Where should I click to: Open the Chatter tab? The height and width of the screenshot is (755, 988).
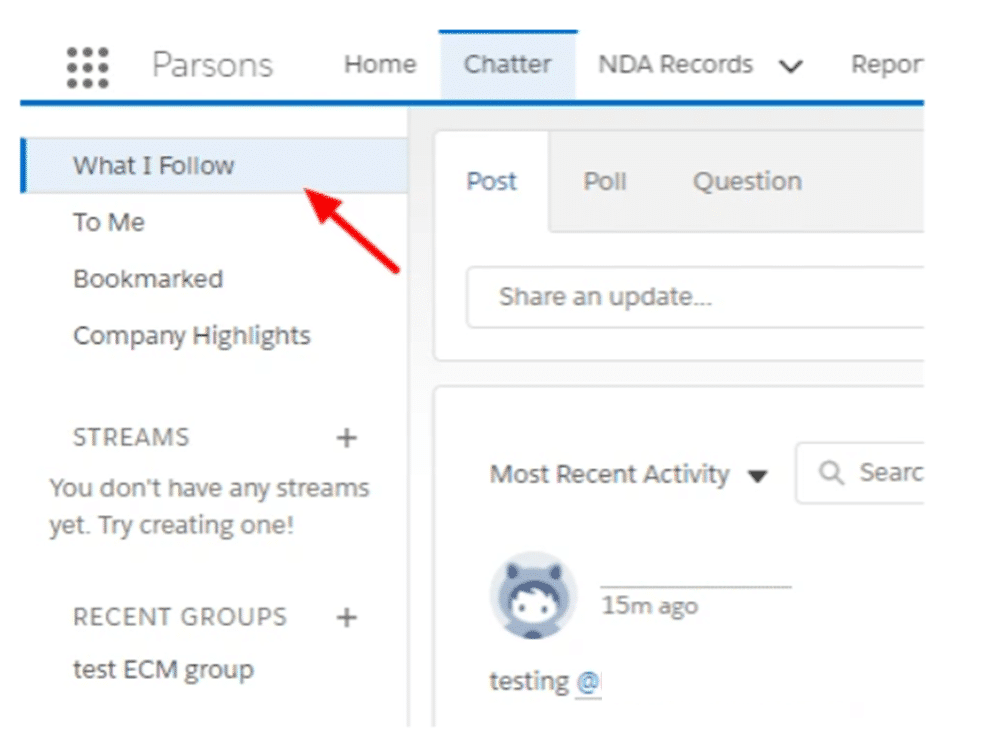tap(507, 65)
